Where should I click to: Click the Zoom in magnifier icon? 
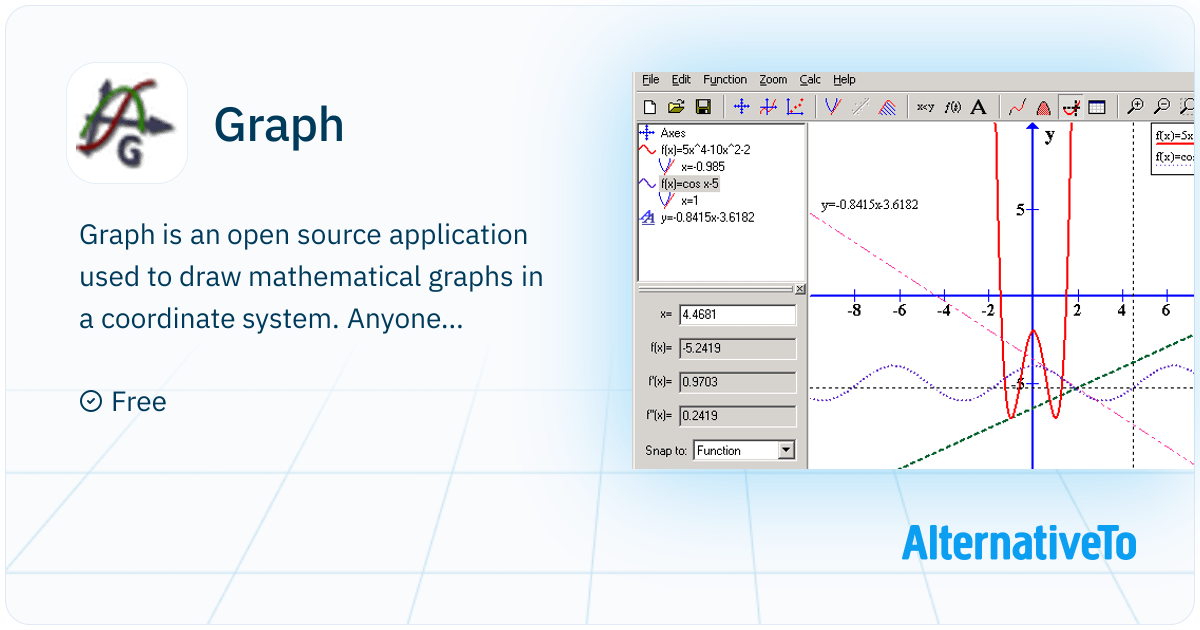(x=1135, y=107)
